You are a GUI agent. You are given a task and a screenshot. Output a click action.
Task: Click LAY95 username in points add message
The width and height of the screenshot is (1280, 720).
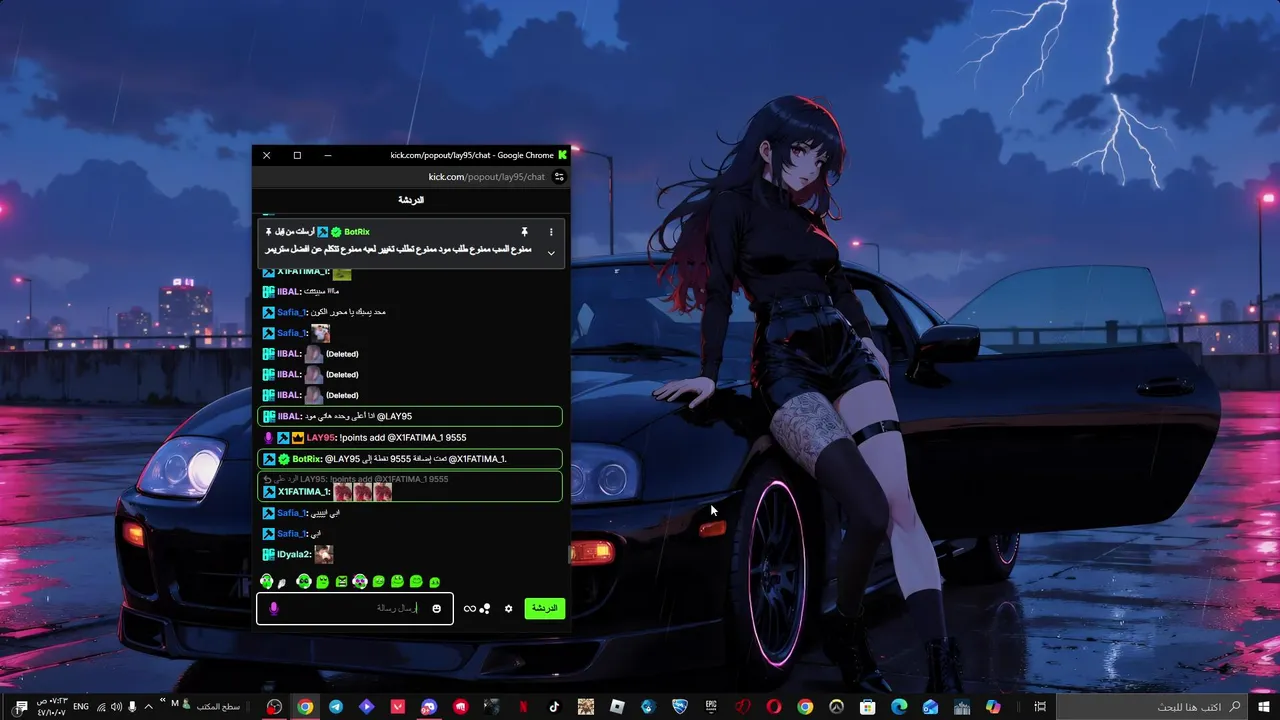[x=321, y=438]
